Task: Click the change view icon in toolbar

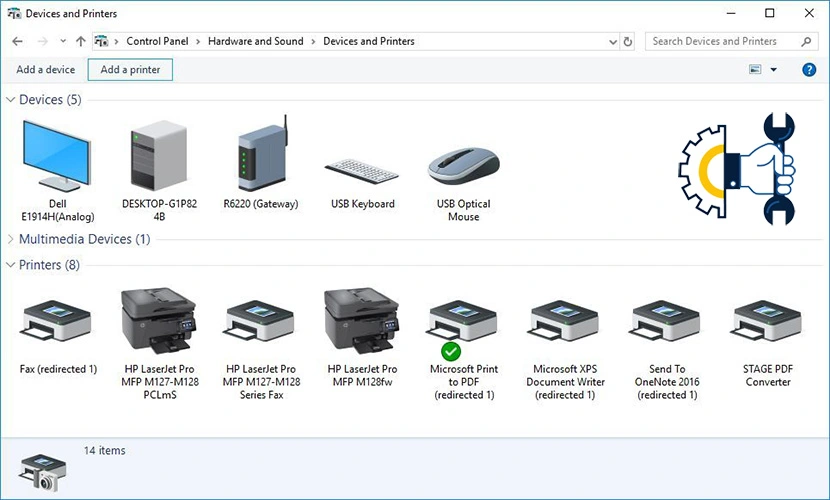Action: (x=755, y=69)
